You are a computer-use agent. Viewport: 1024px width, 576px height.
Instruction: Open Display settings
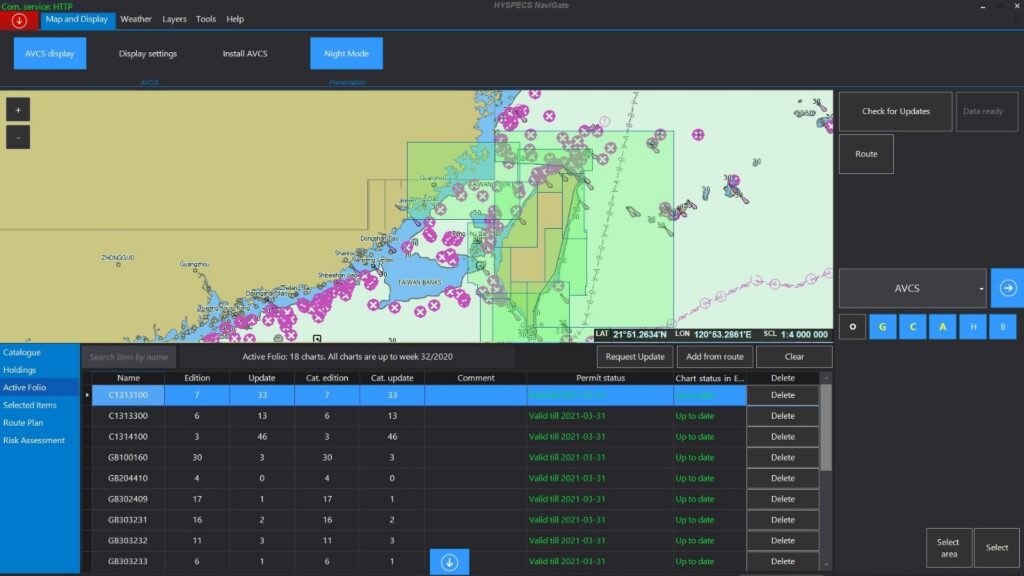coord(148,54)
